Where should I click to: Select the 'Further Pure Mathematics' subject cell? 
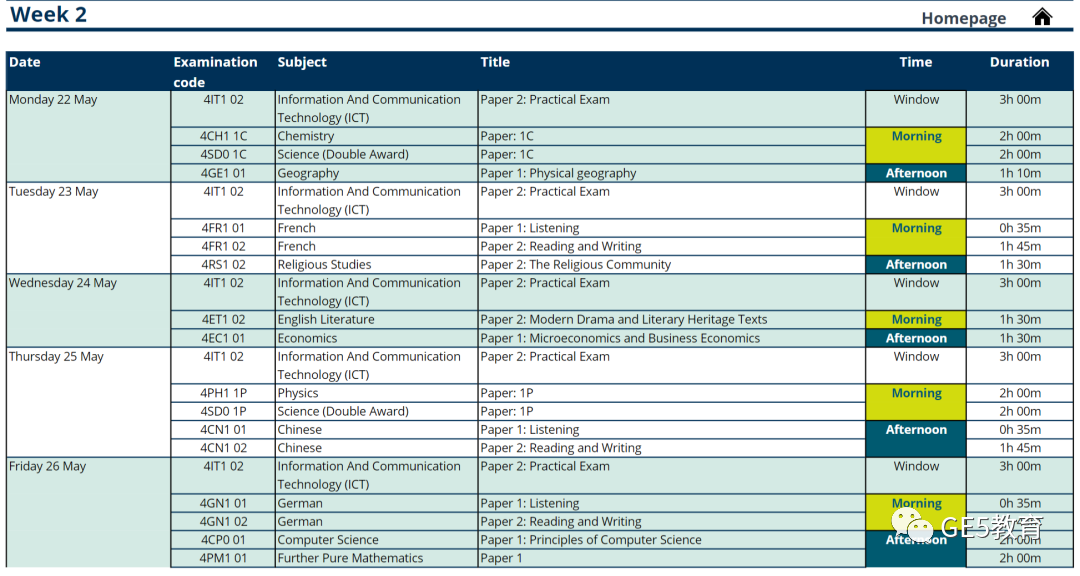[377, 558]
